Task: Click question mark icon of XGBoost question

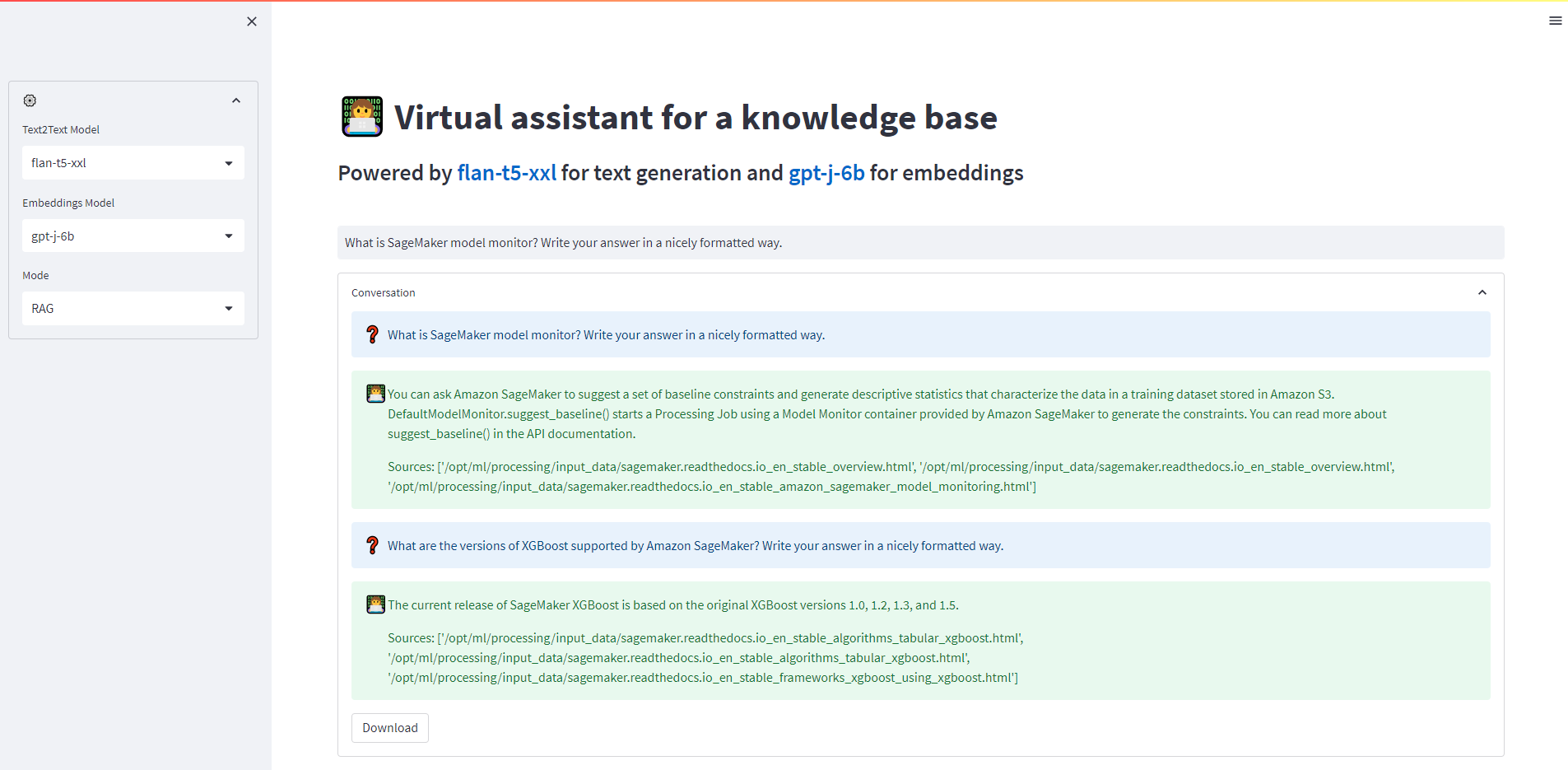Action: [x=373, y=545]
